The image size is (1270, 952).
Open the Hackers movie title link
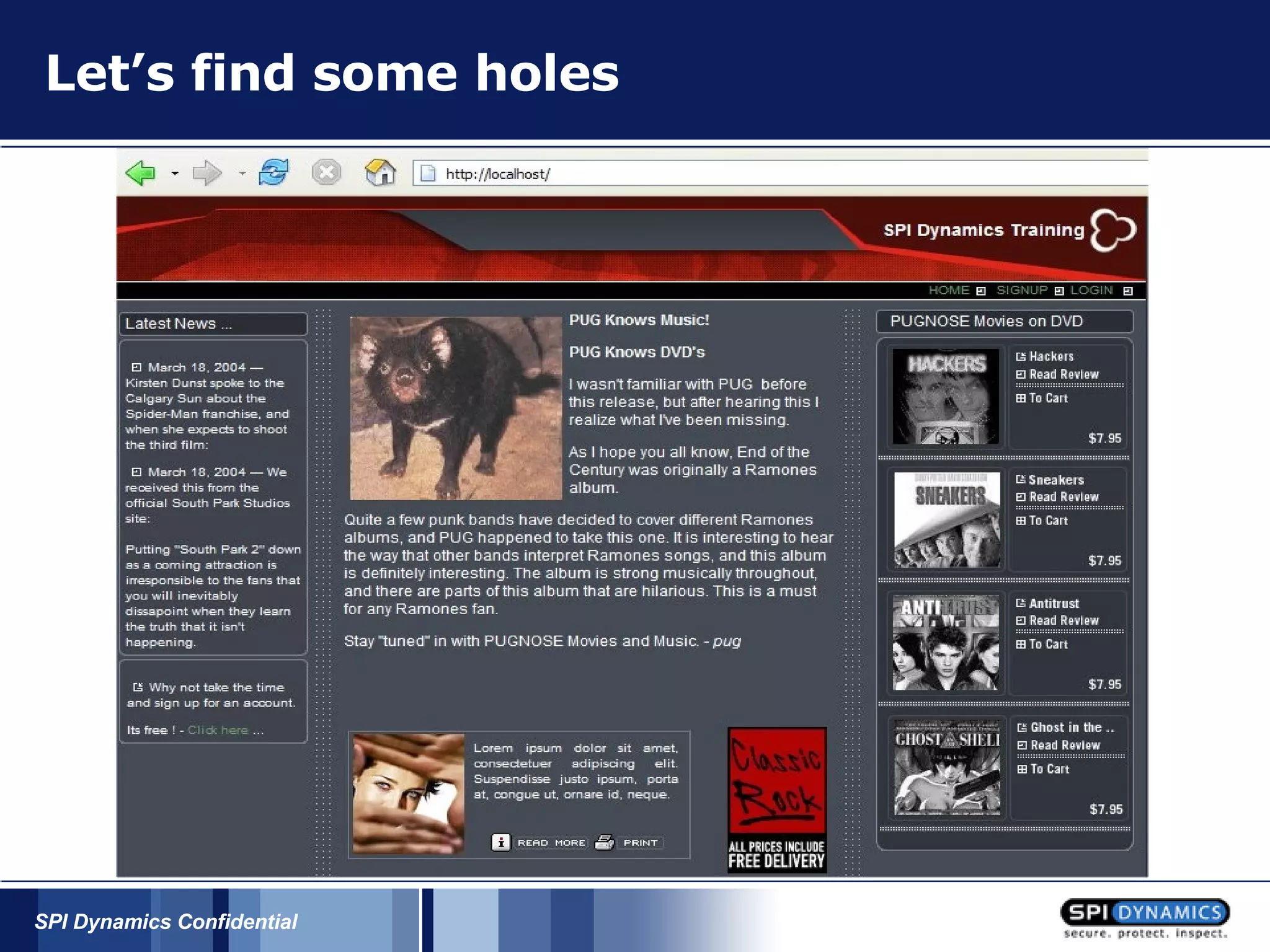(x=1051, y=356)
